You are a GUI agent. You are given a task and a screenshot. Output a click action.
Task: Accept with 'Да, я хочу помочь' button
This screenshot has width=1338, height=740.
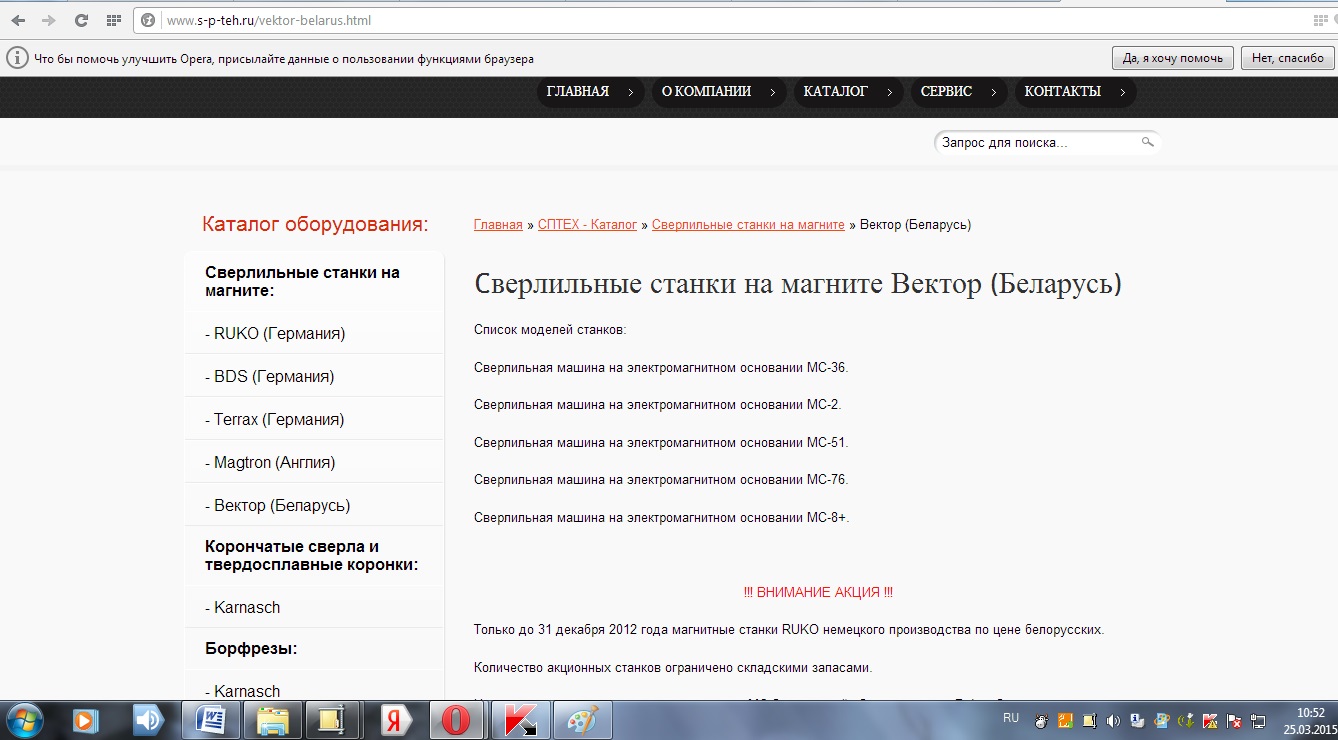1172,58
